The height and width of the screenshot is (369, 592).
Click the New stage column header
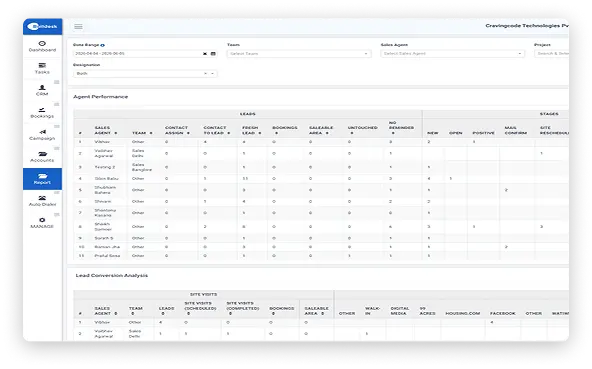(433, 133)
